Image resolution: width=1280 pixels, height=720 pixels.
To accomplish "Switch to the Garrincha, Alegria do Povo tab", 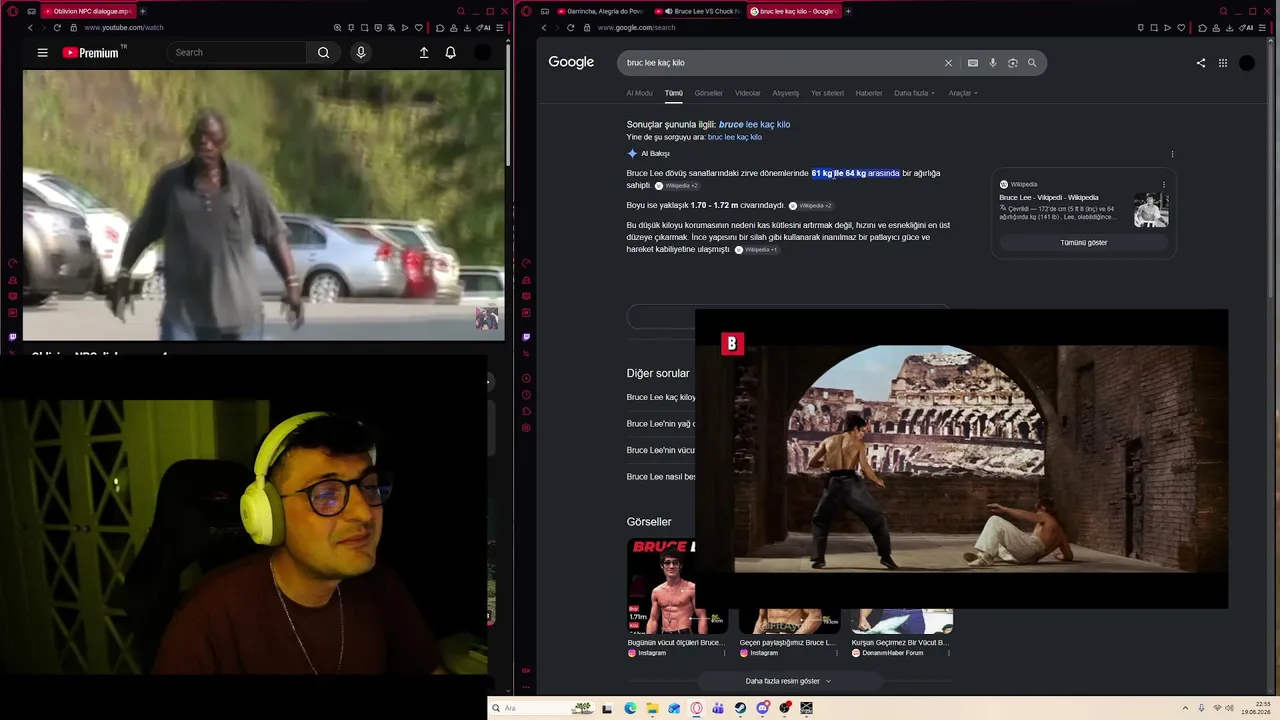I will (x=599, y=11).
